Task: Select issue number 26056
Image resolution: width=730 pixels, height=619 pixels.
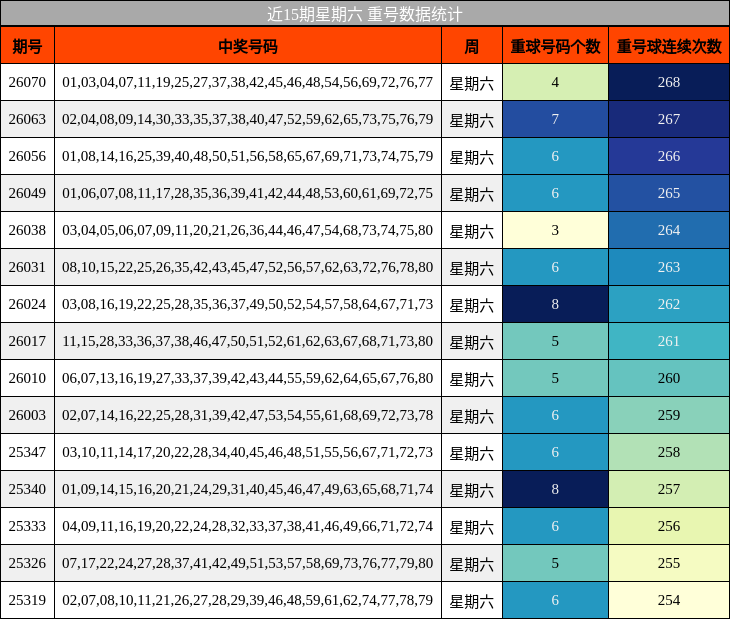Action: point(27,156)
